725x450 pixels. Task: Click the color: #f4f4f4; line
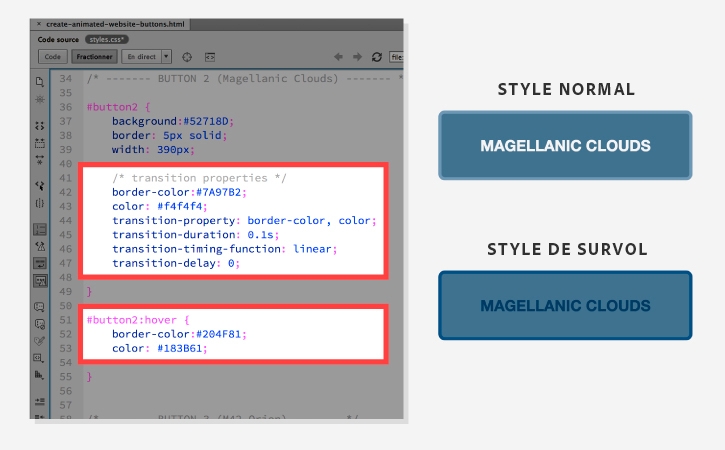click(x=160, y=206)
